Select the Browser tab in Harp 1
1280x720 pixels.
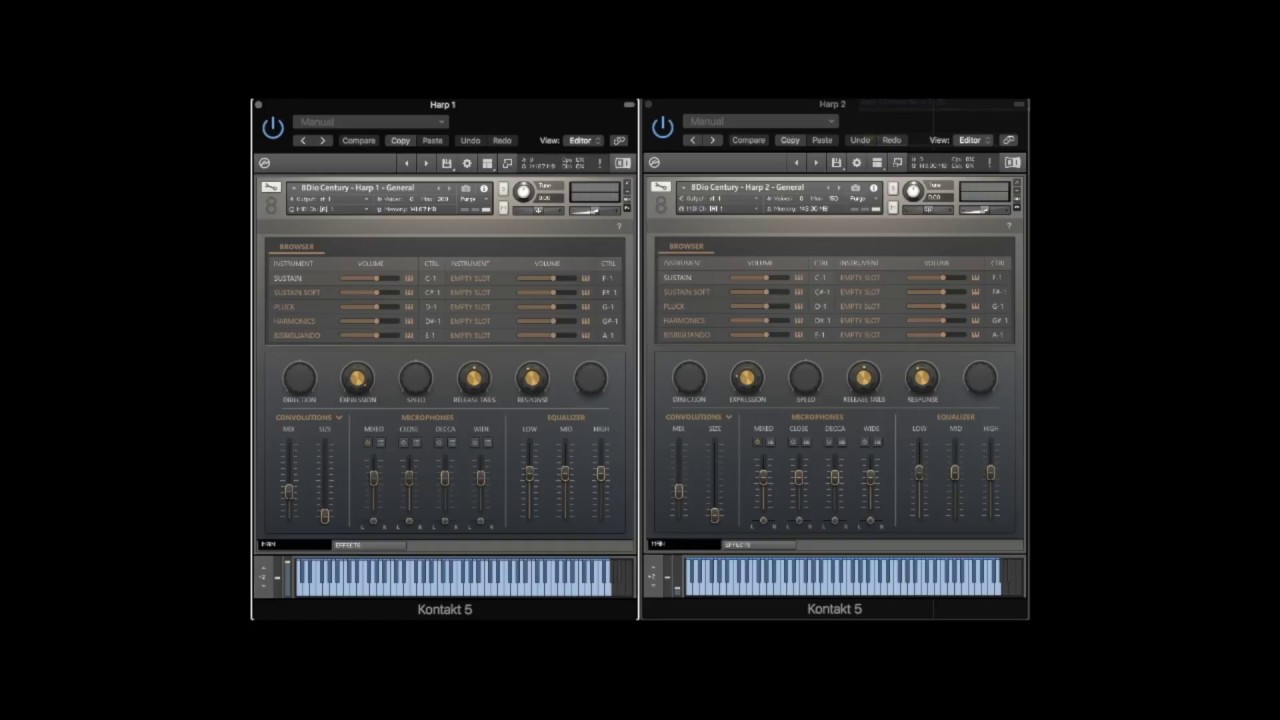pyautogui.click(x=296, y=246)
